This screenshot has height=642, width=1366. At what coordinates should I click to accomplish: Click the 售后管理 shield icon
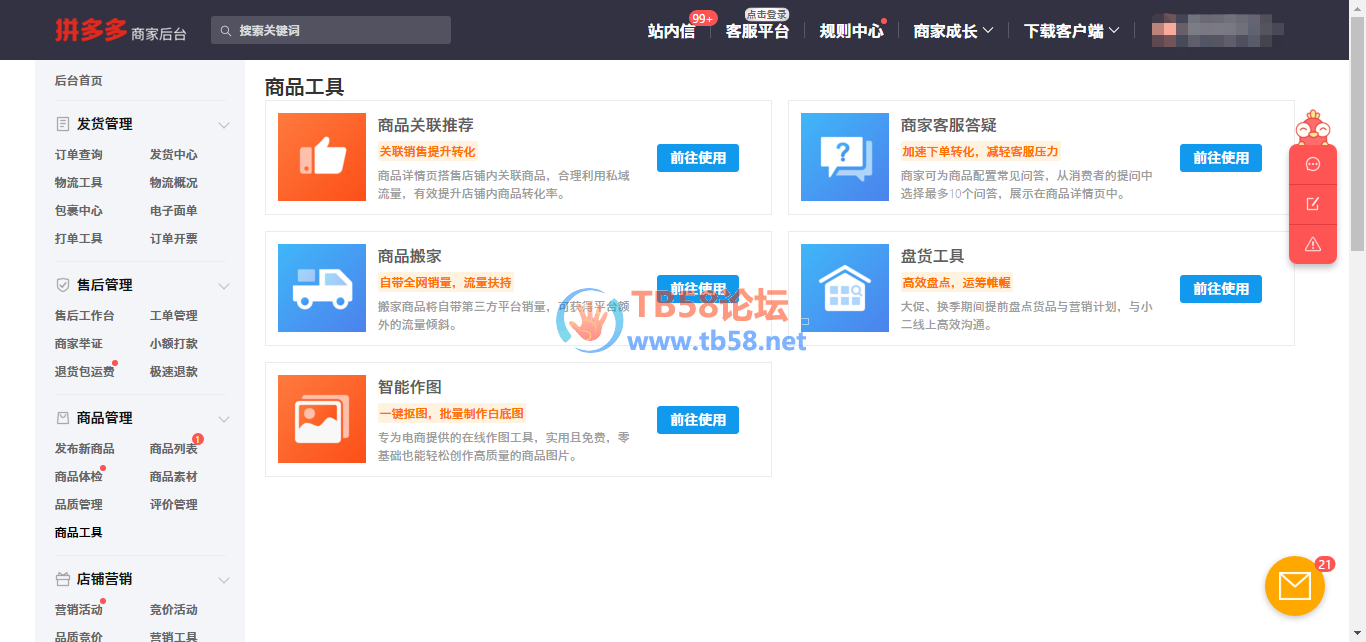click(63, 285)
